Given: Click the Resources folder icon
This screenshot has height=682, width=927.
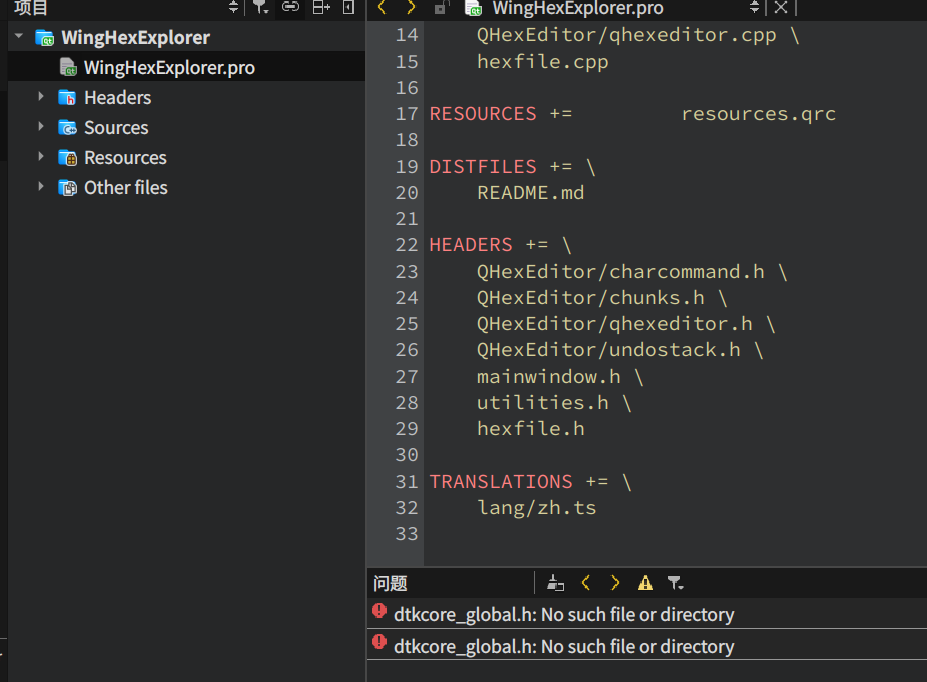Looking at the screenshot, I should (x=67, y=158).
